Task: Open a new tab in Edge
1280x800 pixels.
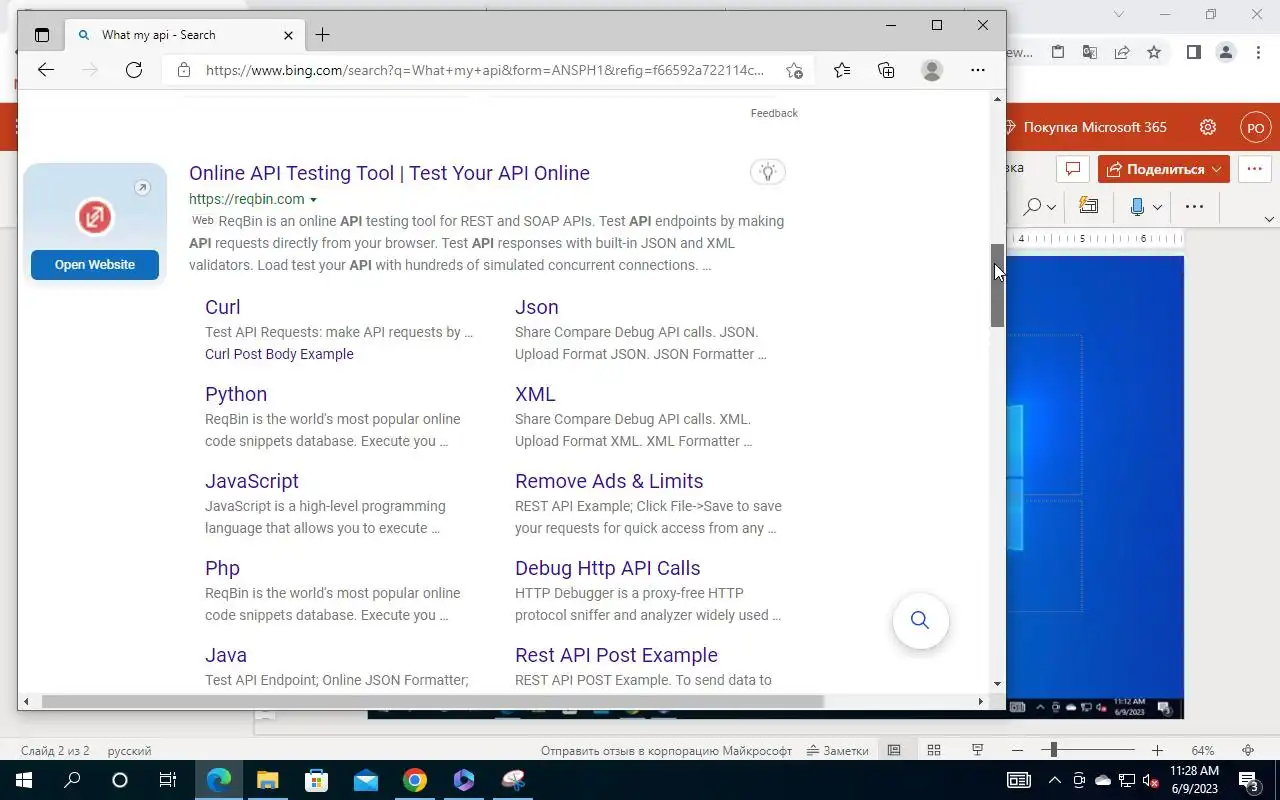Action: coord(322,35)
